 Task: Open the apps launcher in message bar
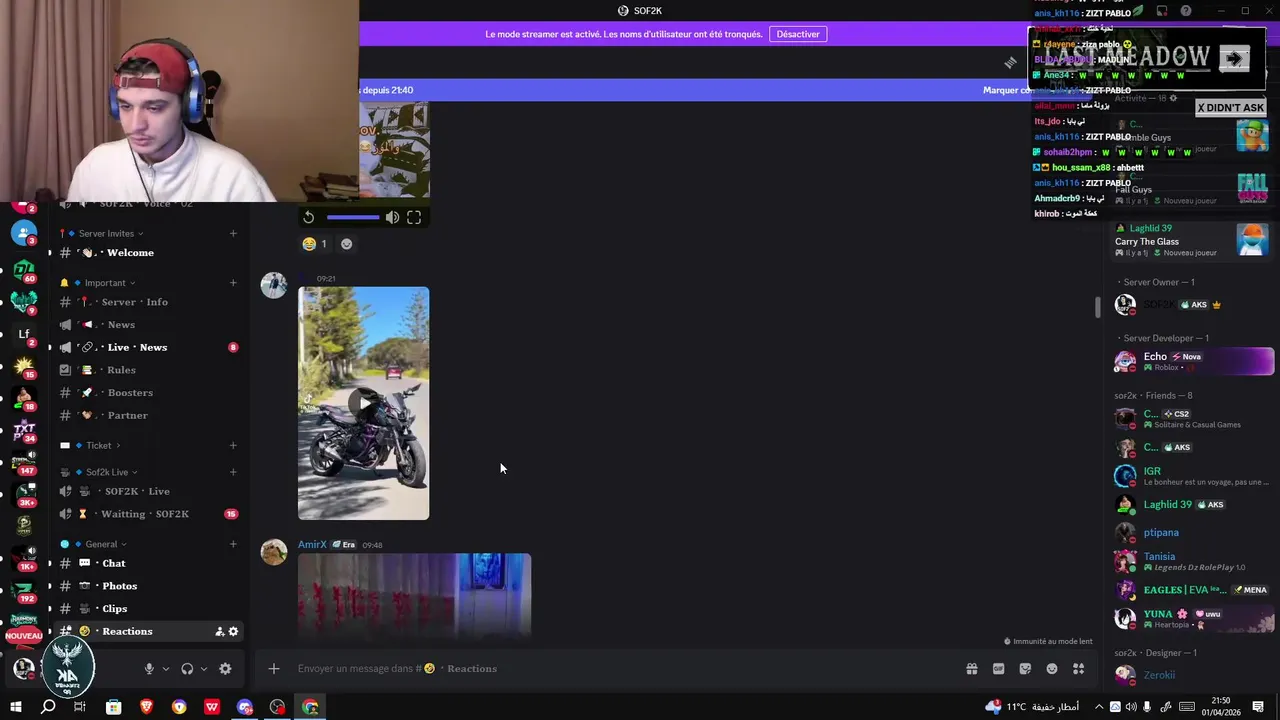(1079, 669)
